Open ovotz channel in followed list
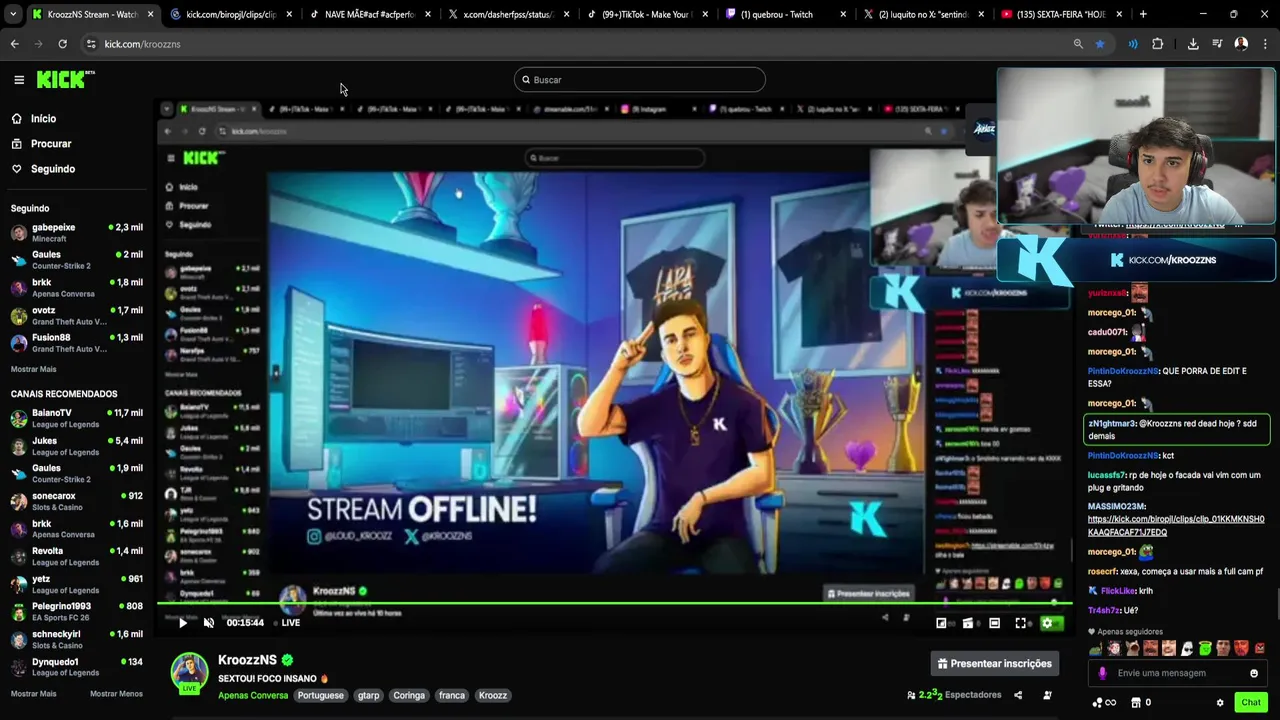Viewport: 1280px width, 720px height. [x=76, y=316]
